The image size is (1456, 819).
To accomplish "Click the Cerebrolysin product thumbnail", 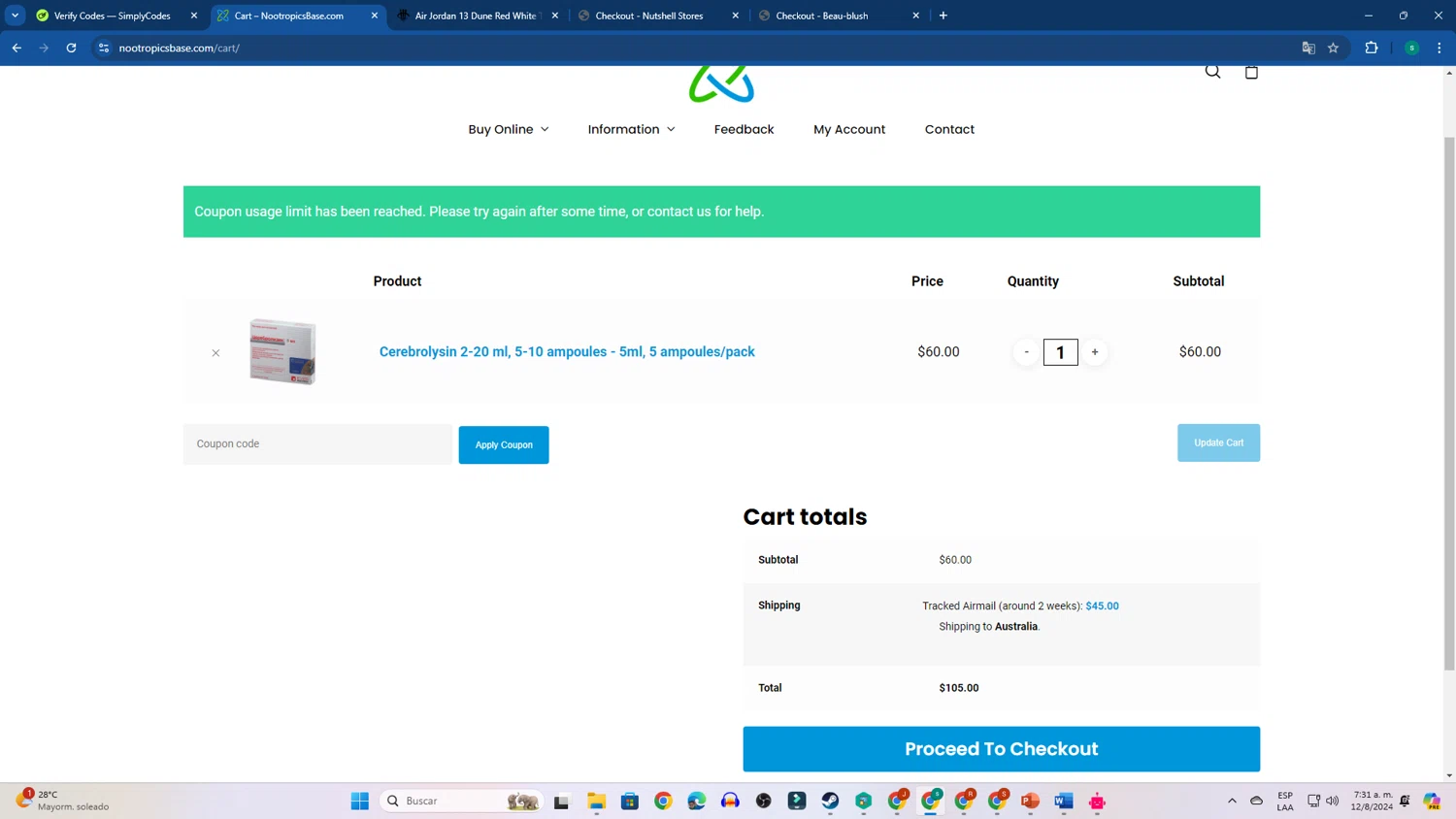I will 282,351.
